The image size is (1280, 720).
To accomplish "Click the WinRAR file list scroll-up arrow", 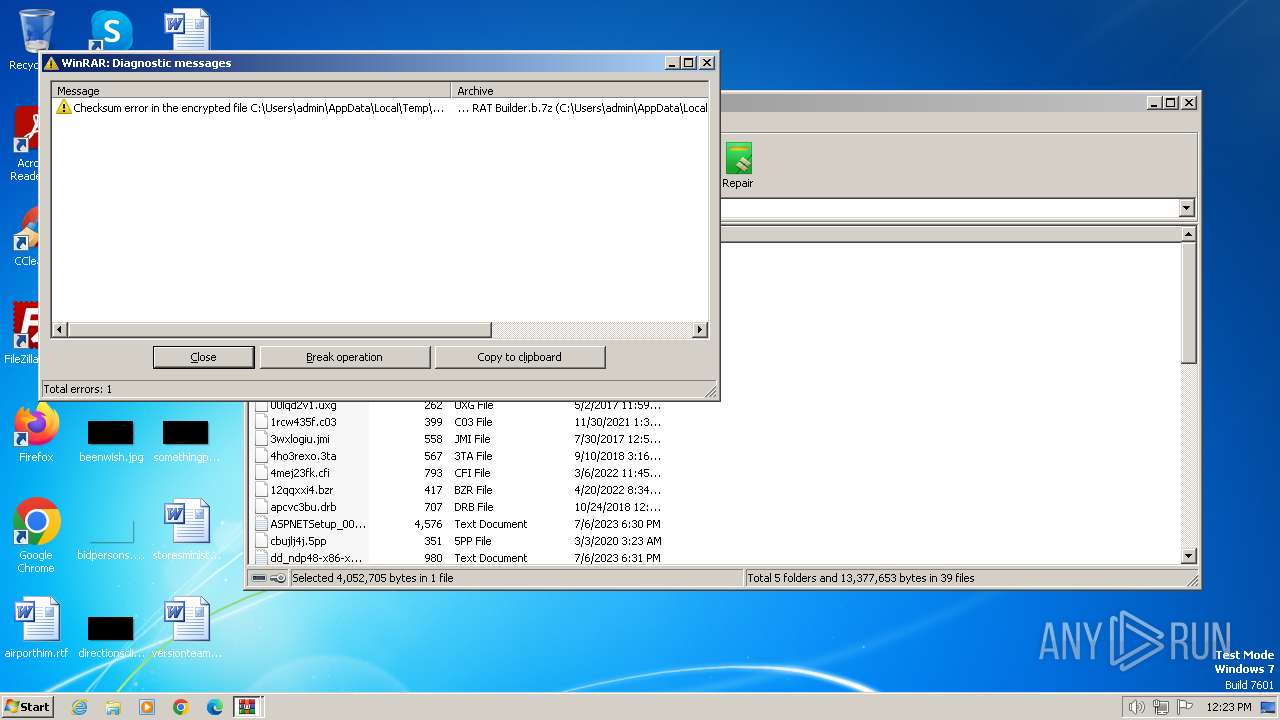I will [x=1188, y=234].
